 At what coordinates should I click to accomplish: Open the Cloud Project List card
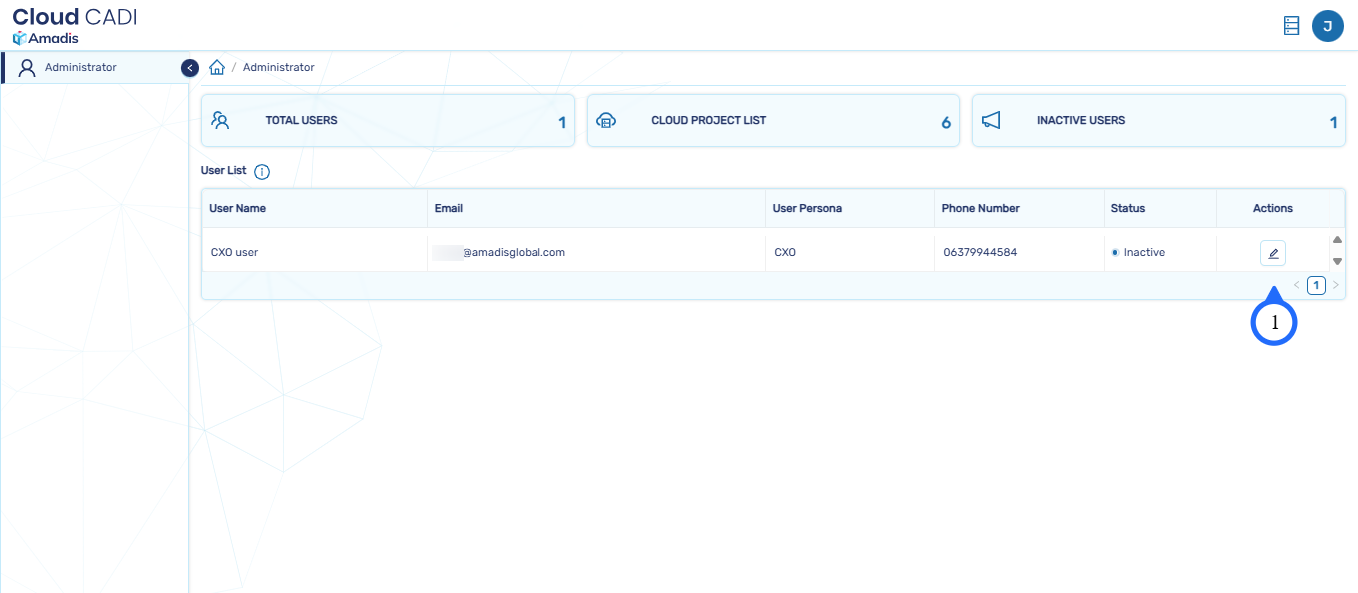pyautogui.click(x=772, y=121)
